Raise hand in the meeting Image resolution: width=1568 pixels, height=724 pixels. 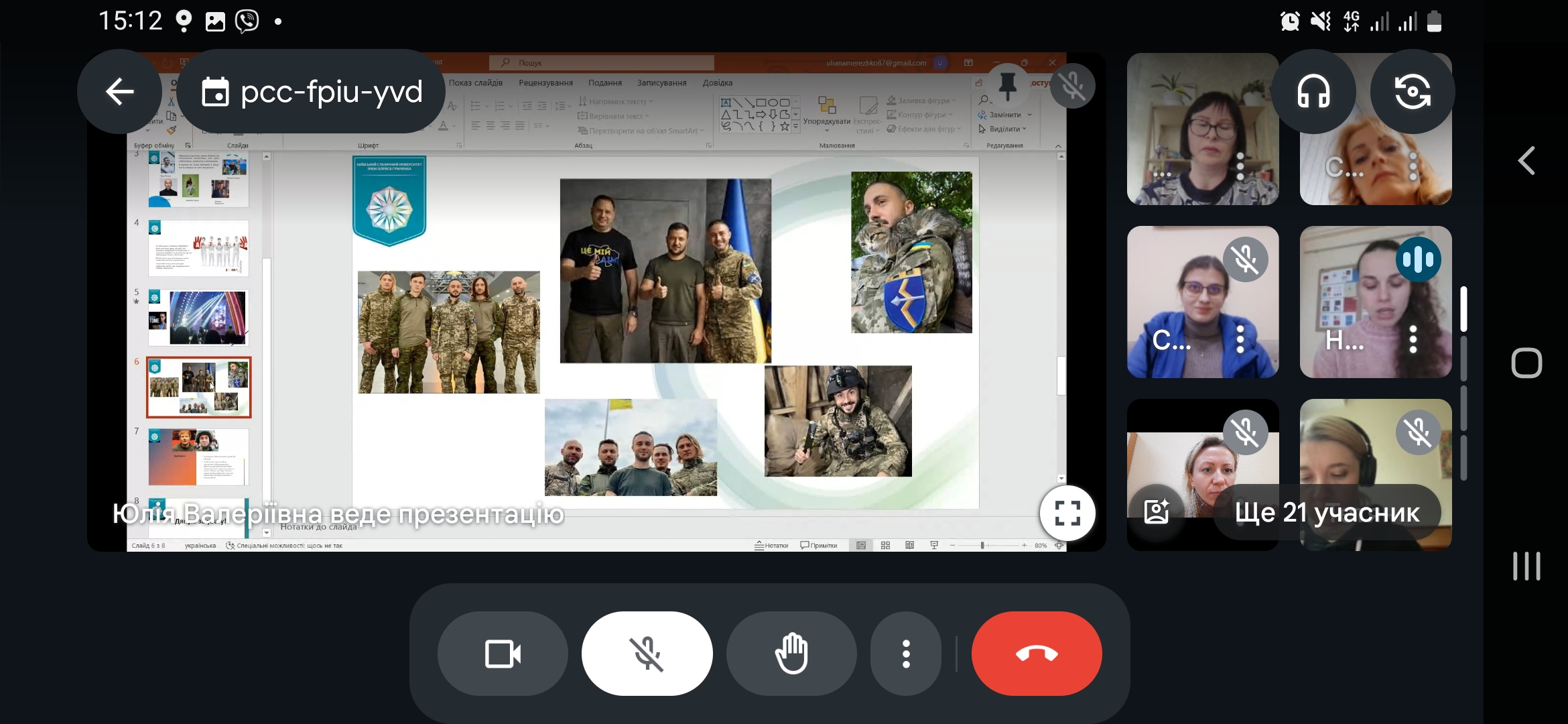pyautogui.click(x=791, y=654)
